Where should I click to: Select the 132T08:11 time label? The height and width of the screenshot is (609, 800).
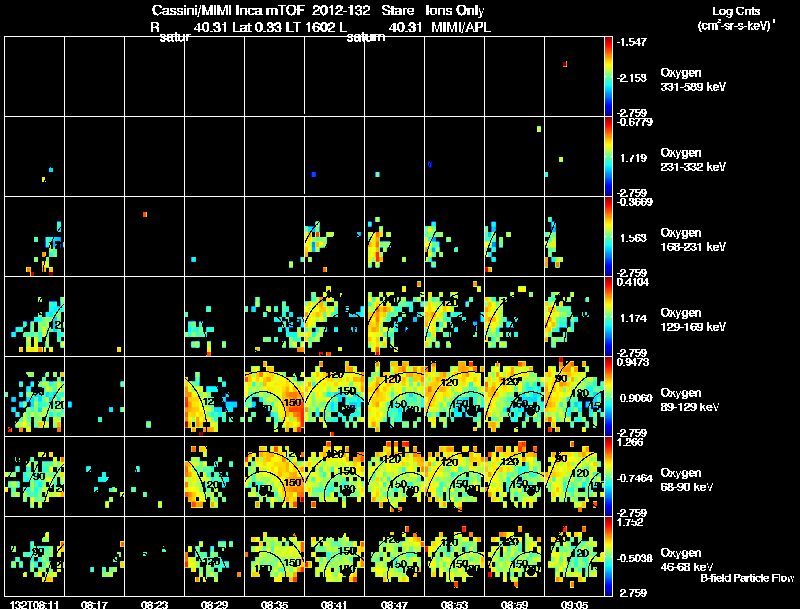point(34,604)
